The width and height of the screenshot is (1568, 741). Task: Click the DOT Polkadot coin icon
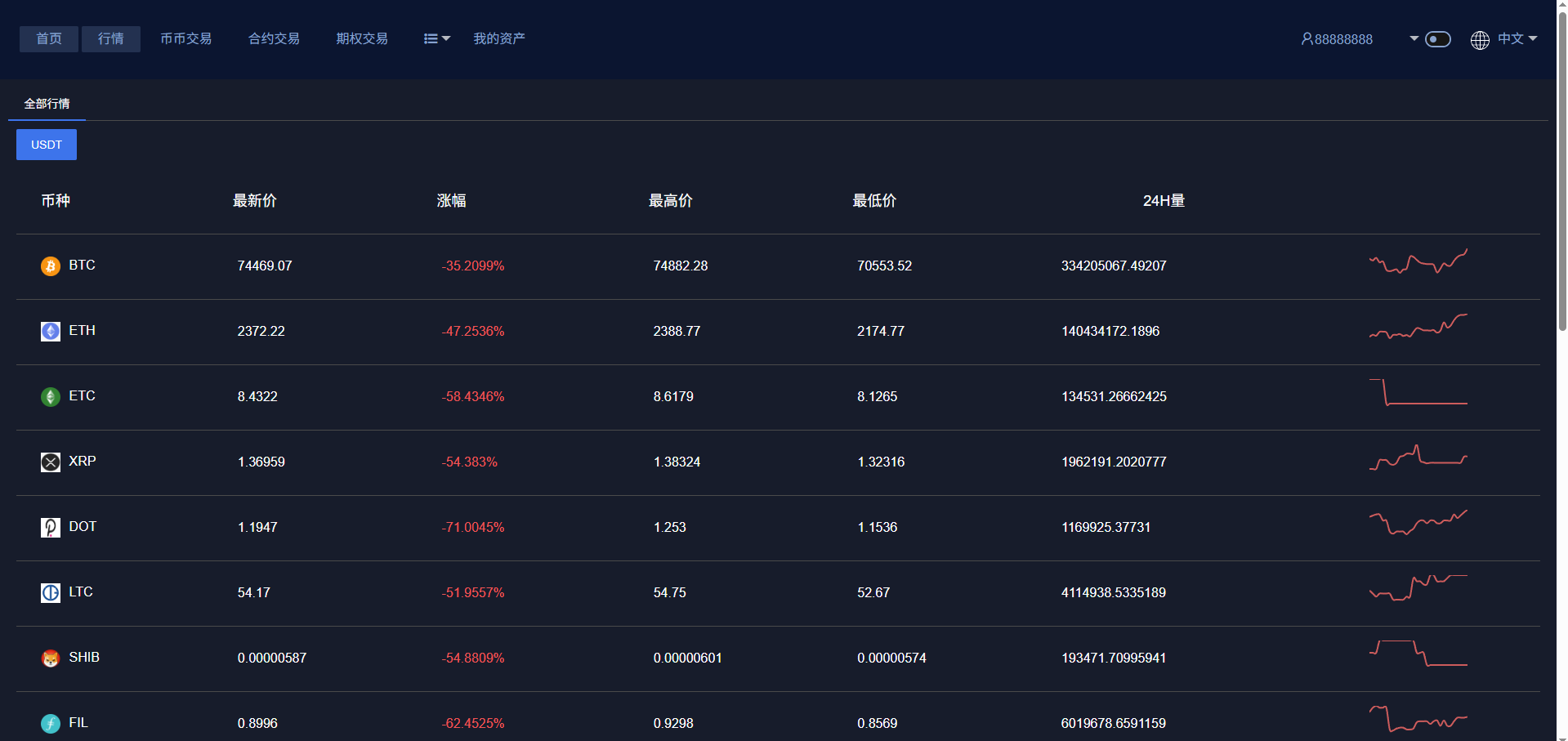coord(51,528)
